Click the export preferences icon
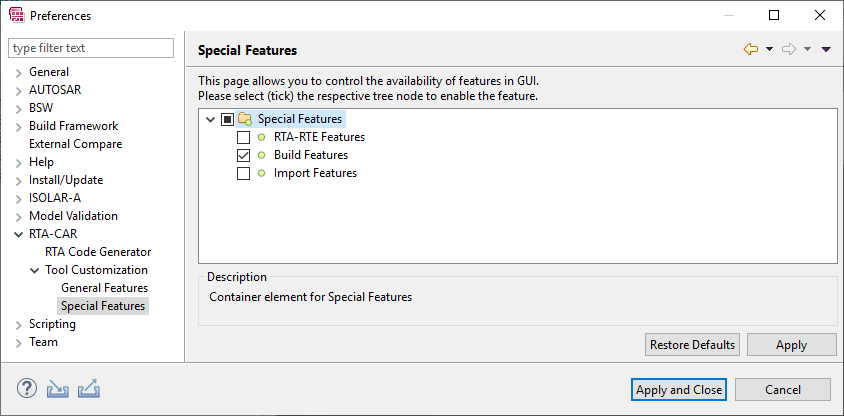The image size is (844, 416). (x=89, y=389)
